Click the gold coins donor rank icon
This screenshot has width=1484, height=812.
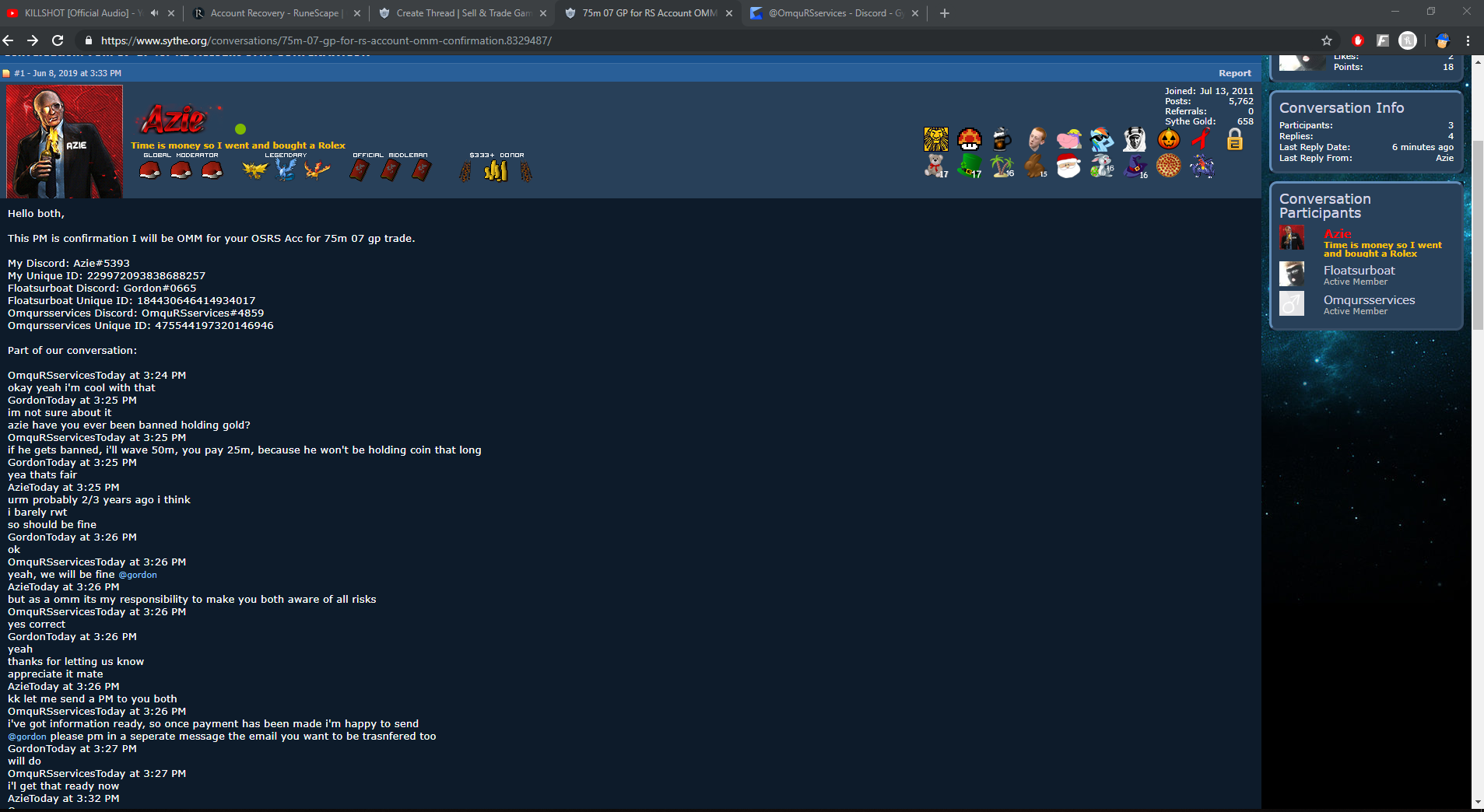tap(496, 170)
